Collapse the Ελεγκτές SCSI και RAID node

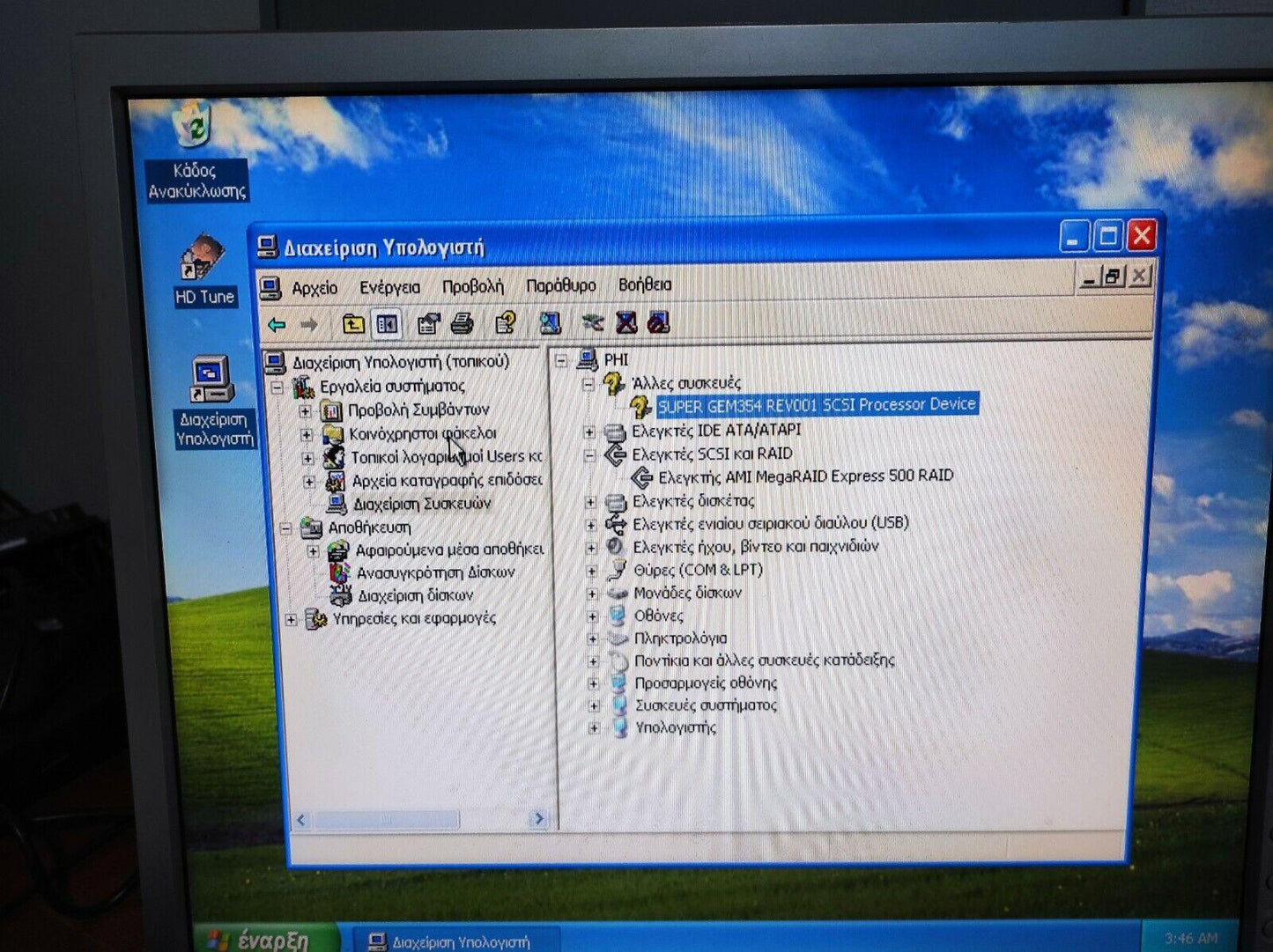(589, 455)
